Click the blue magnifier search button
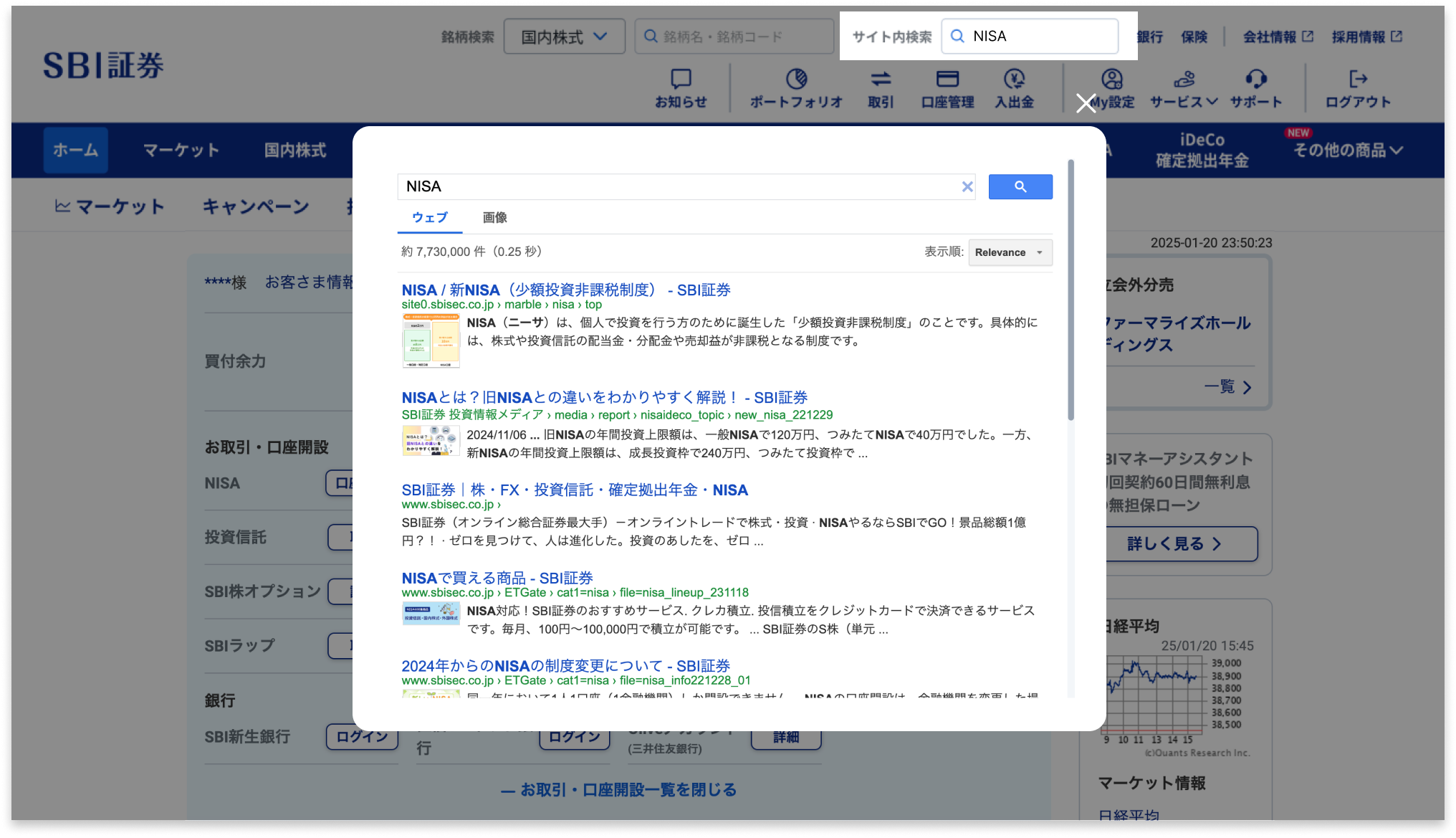The height and width of the screenshot is (838, 1456). [1020, 186]
